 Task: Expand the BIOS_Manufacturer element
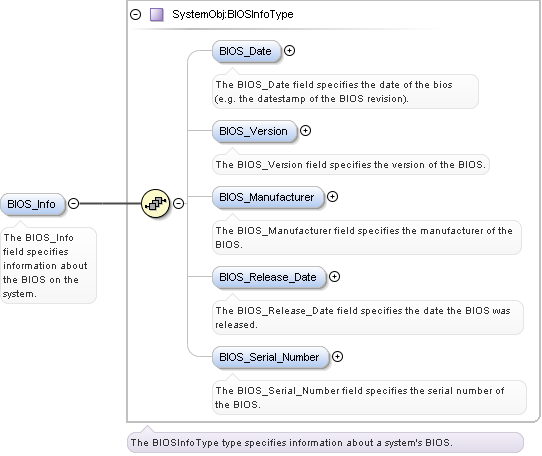tap(332, 197)
